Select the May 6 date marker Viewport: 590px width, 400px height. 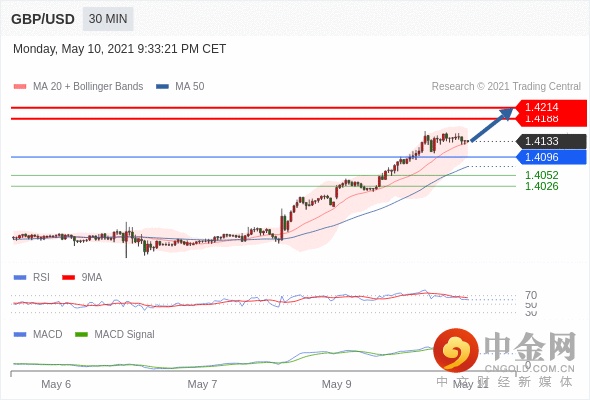point(56,384)
